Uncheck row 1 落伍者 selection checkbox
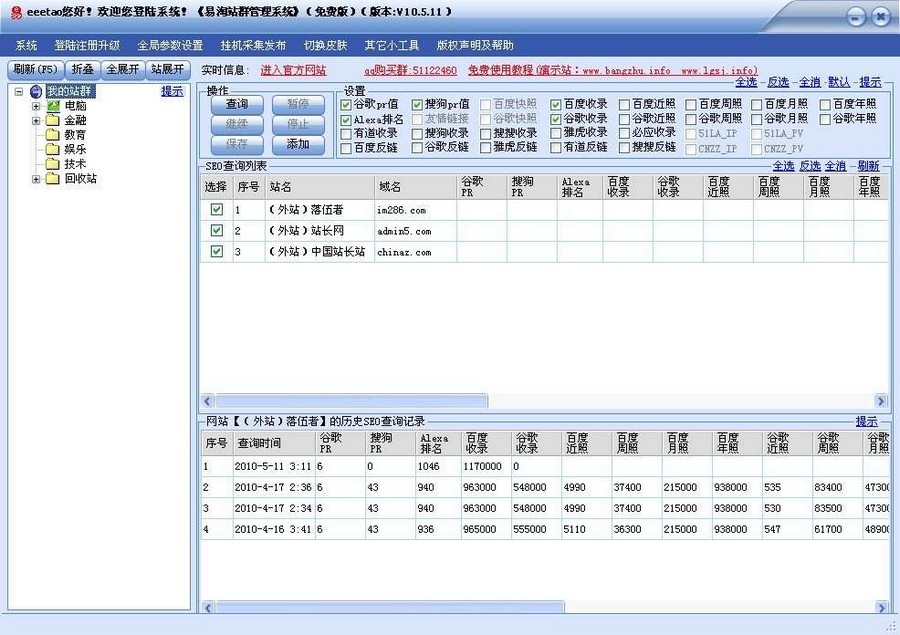 click(x=216, y=210)
